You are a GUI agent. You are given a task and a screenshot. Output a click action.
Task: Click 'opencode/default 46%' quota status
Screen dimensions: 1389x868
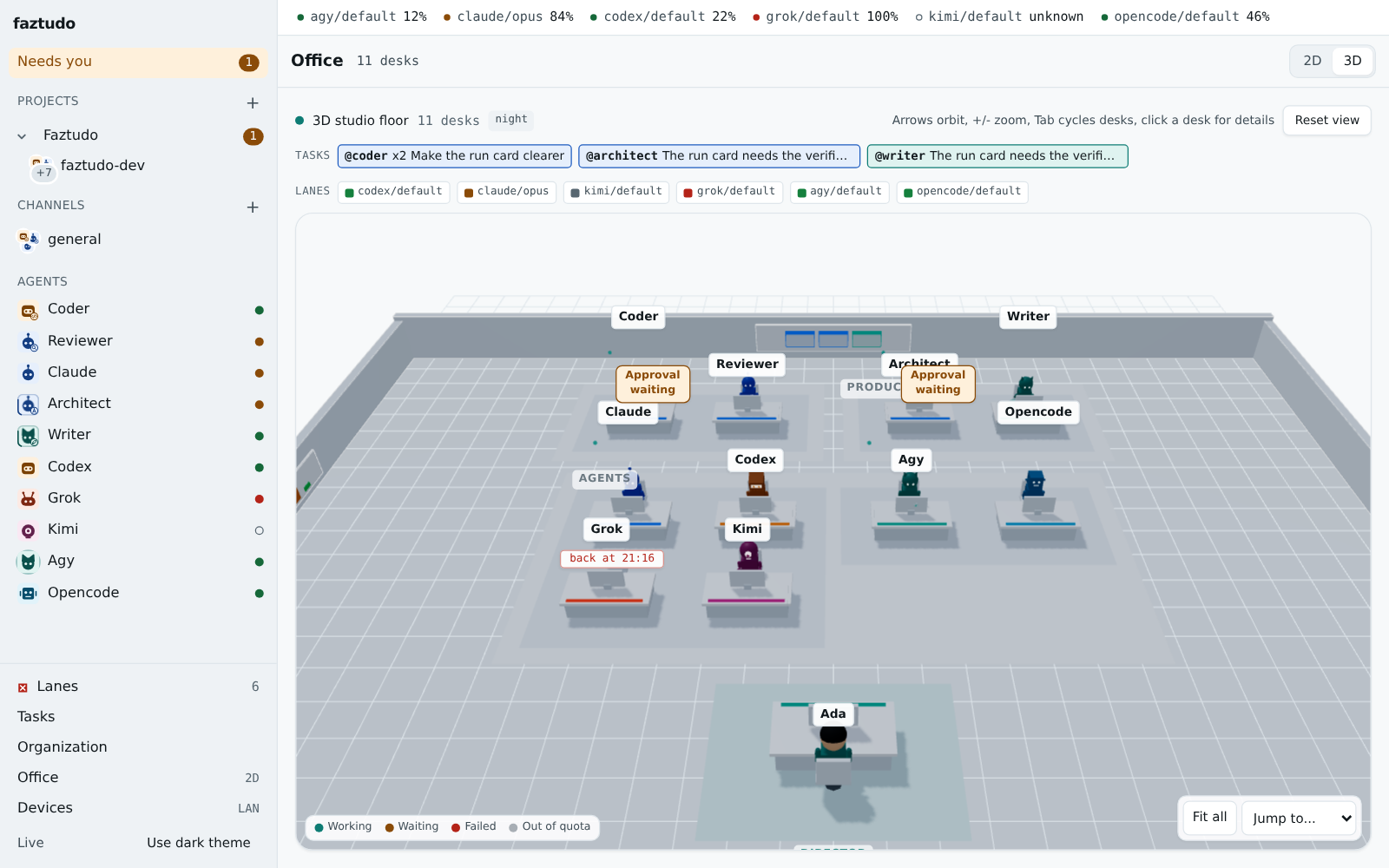point(1185,17)
